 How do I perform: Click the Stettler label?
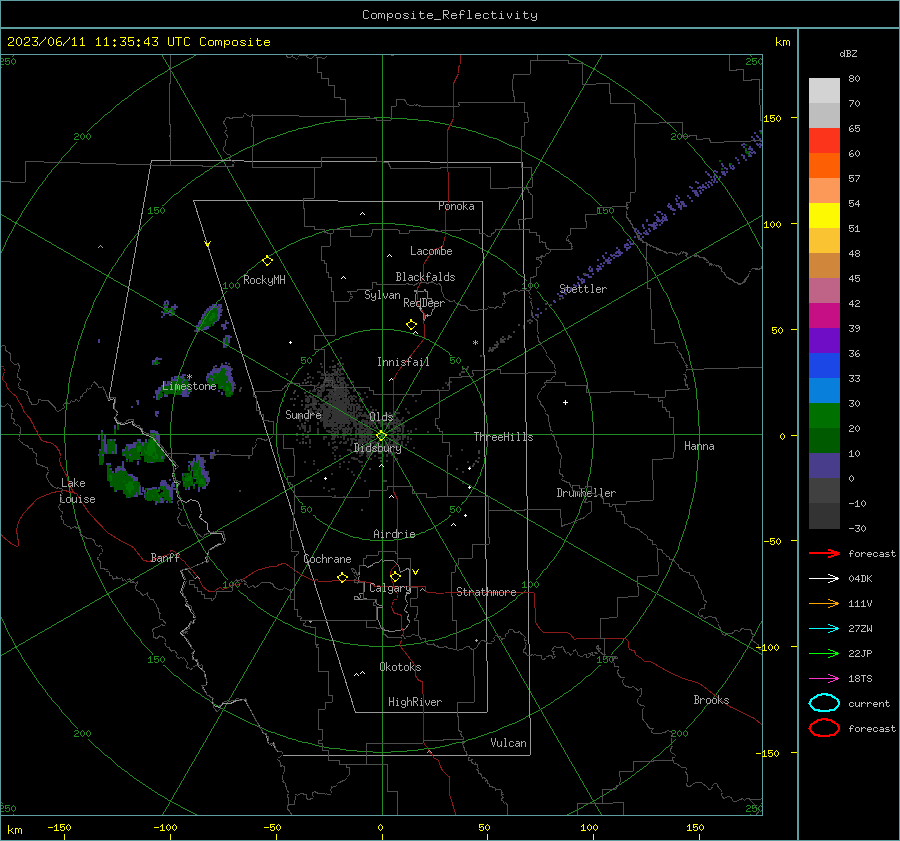583,289
